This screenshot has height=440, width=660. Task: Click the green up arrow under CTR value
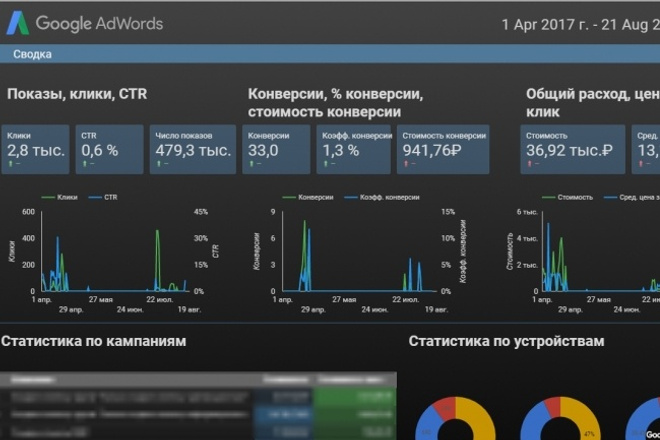coord(85,164)
